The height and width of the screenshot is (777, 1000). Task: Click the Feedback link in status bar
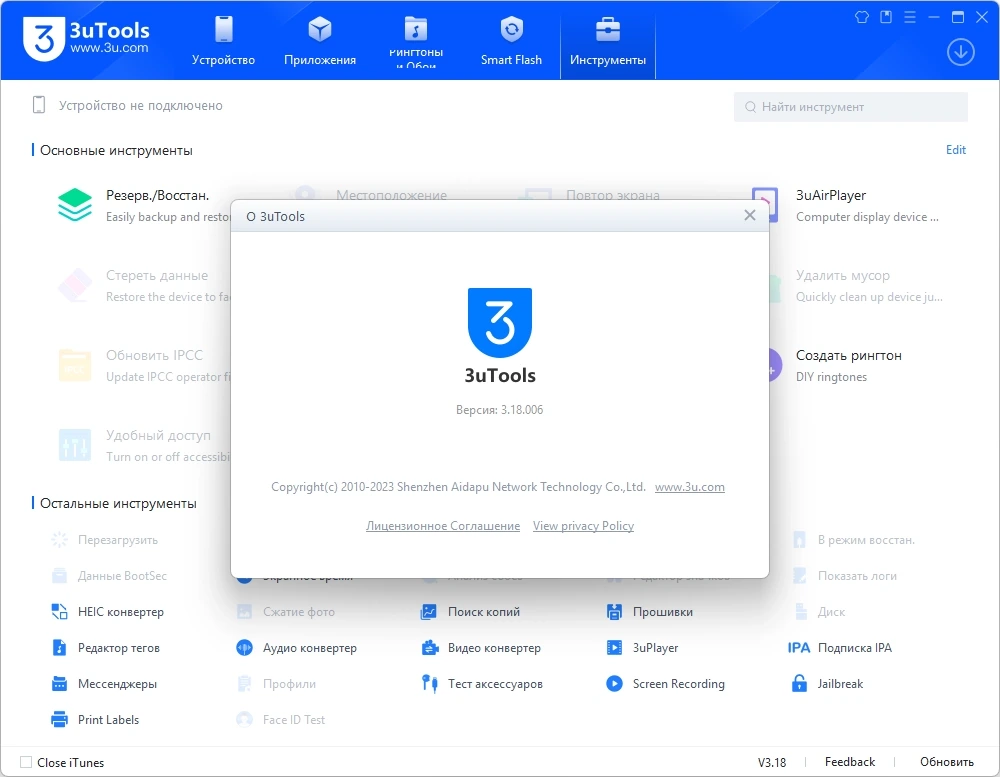click(849, 762)
